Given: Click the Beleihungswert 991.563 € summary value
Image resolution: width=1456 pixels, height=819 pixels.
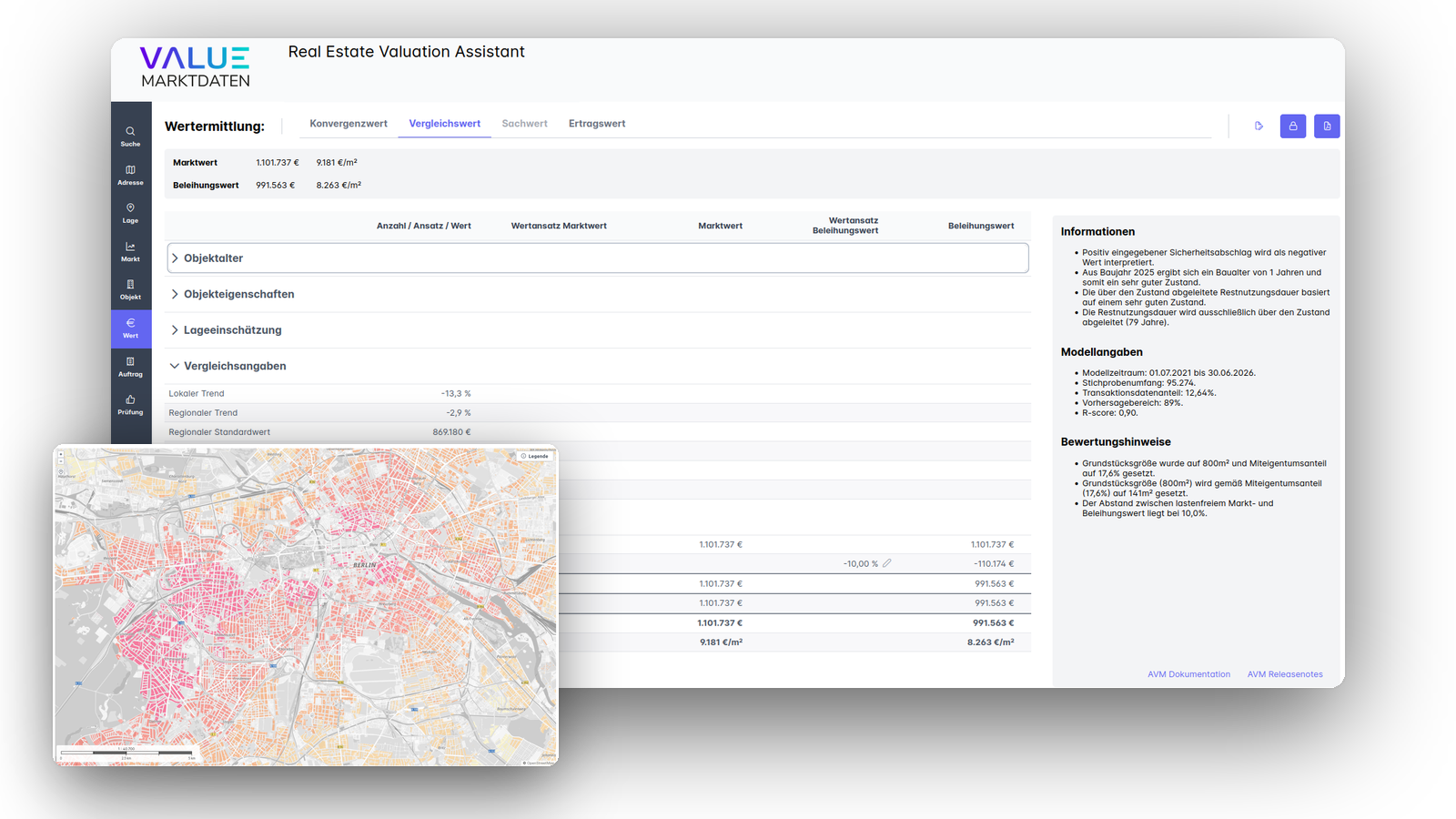Looking at the screenshot, I should click(x=275, y=186).
